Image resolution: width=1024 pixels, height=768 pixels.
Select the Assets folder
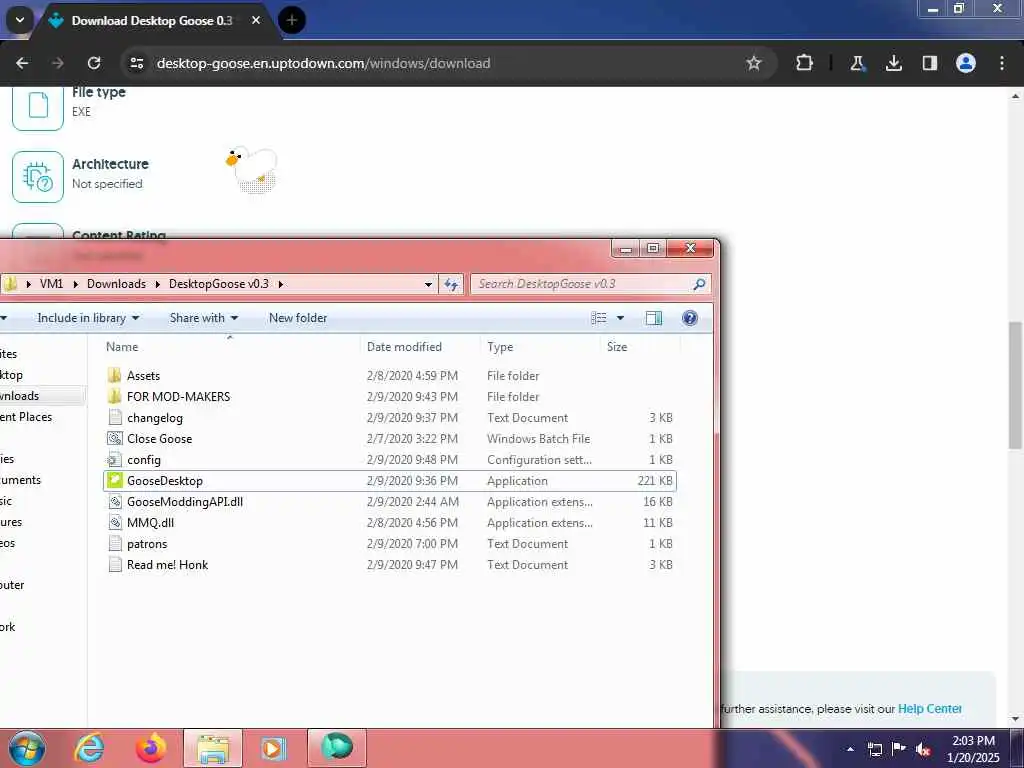(x=390, y=376)
